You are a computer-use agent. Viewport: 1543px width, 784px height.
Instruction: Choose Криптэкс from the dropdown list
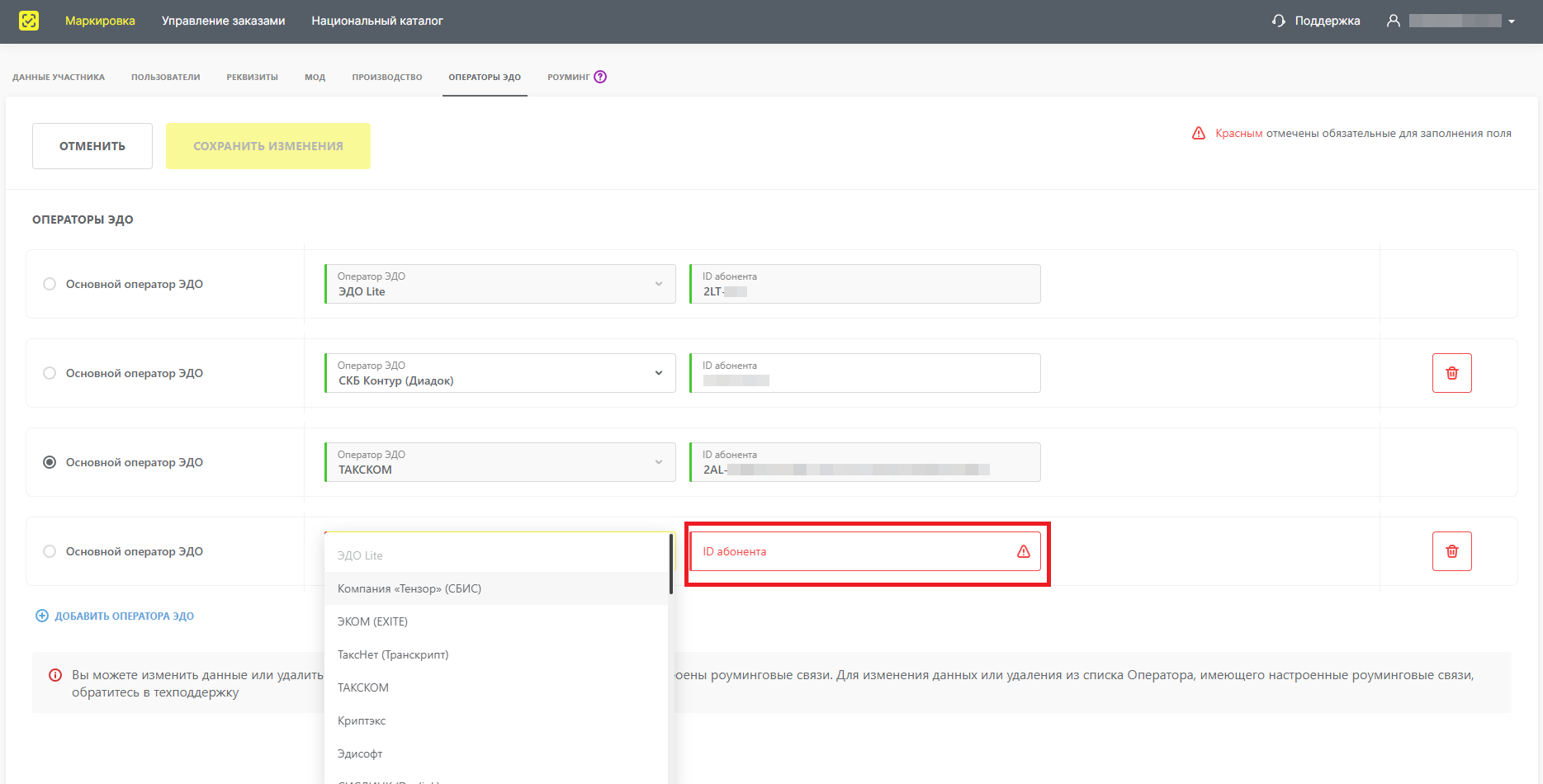pyautogui.click(x=496, y=720)
